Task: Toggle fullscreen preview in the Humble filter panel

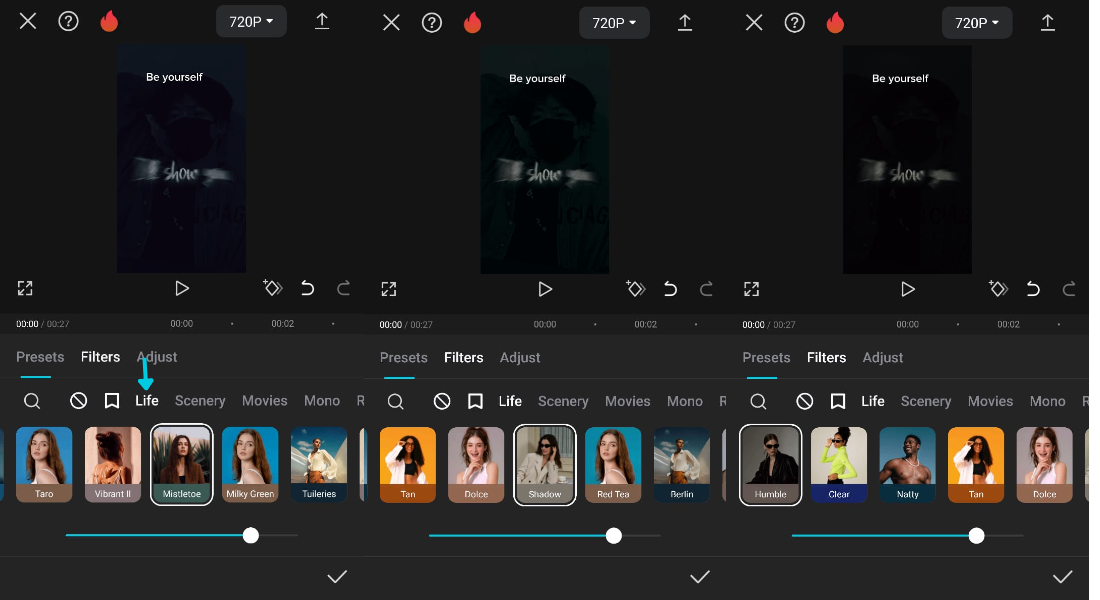Action: [751, 289]
